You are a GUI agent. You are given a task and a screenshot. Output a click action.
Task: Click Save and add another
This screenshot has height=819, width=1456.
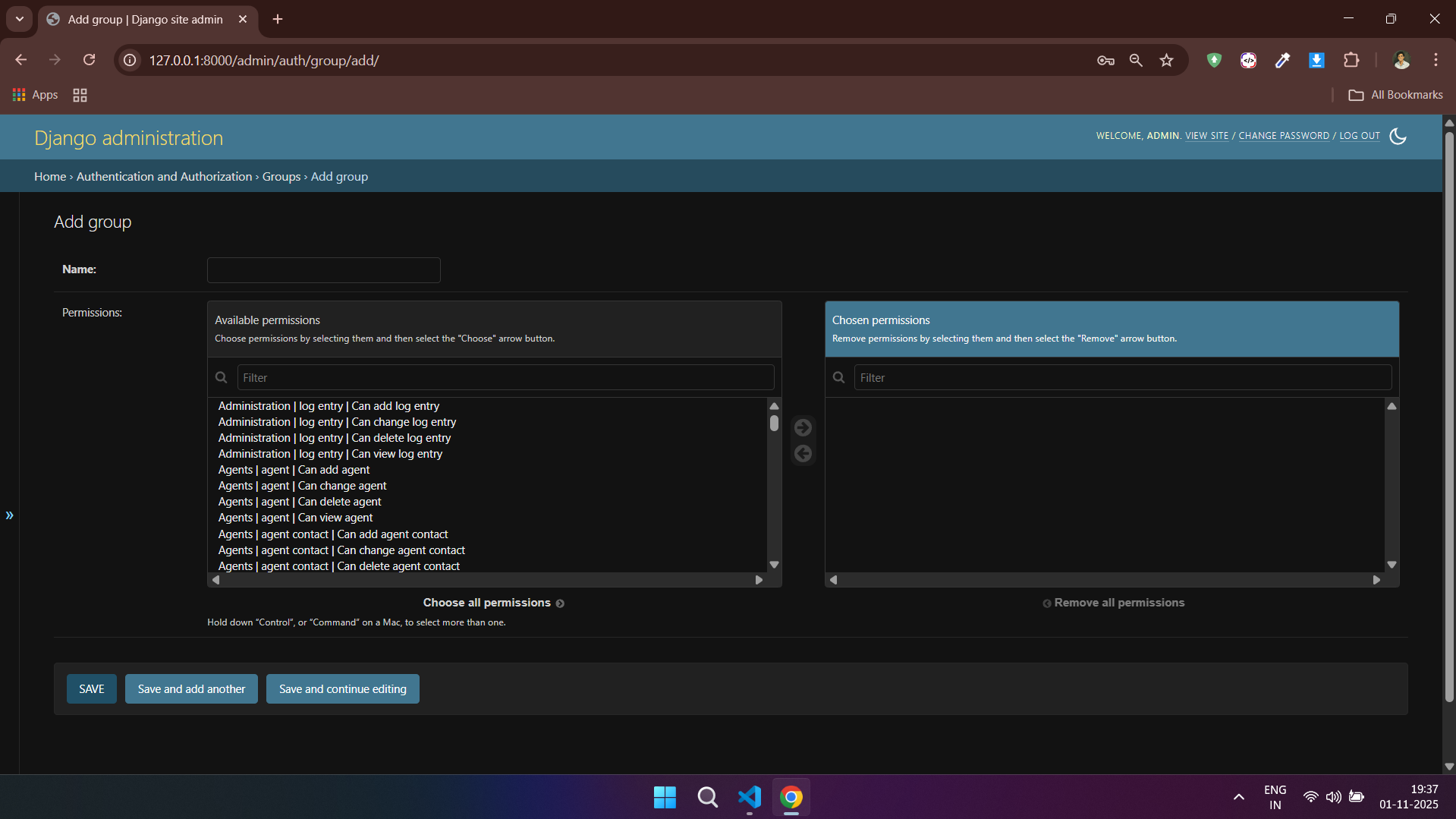(x=191, y=689)
